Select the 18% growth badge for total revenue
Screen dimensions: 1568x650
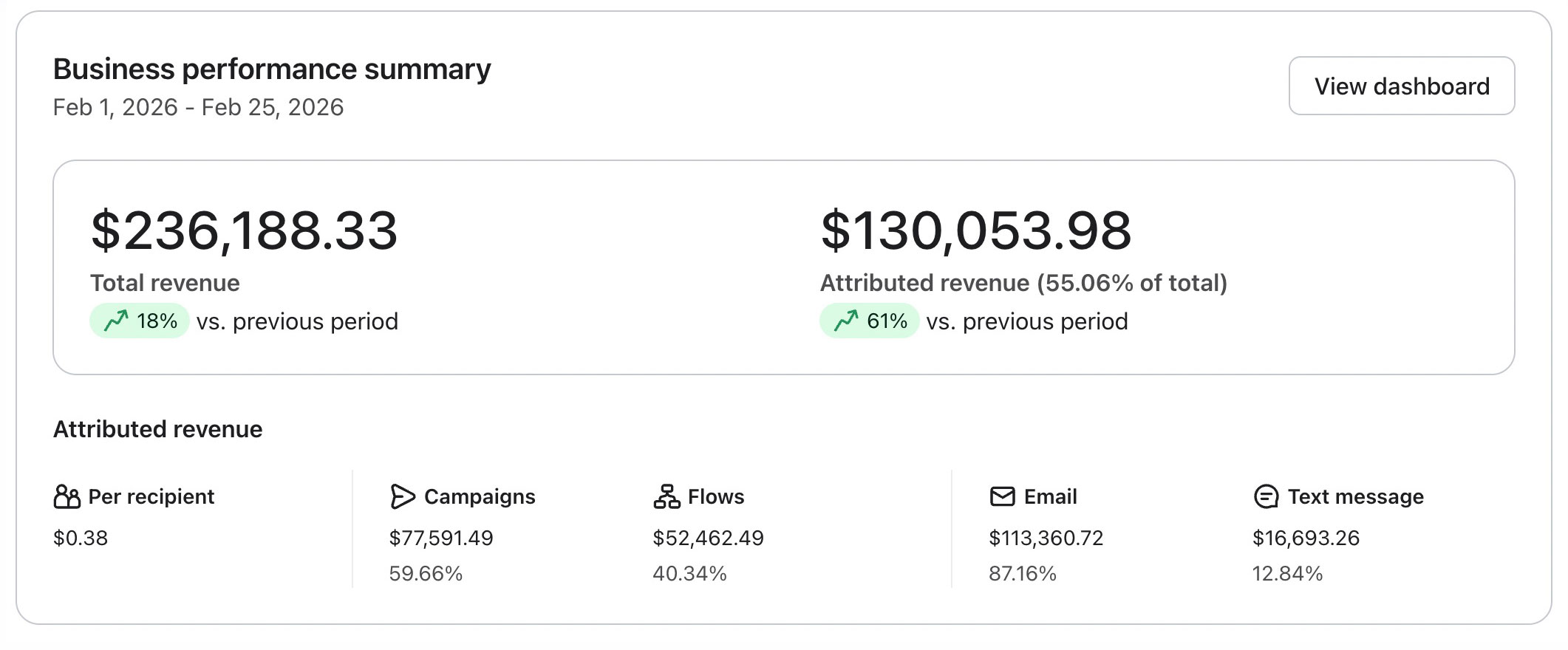click(x=139, y=321)
